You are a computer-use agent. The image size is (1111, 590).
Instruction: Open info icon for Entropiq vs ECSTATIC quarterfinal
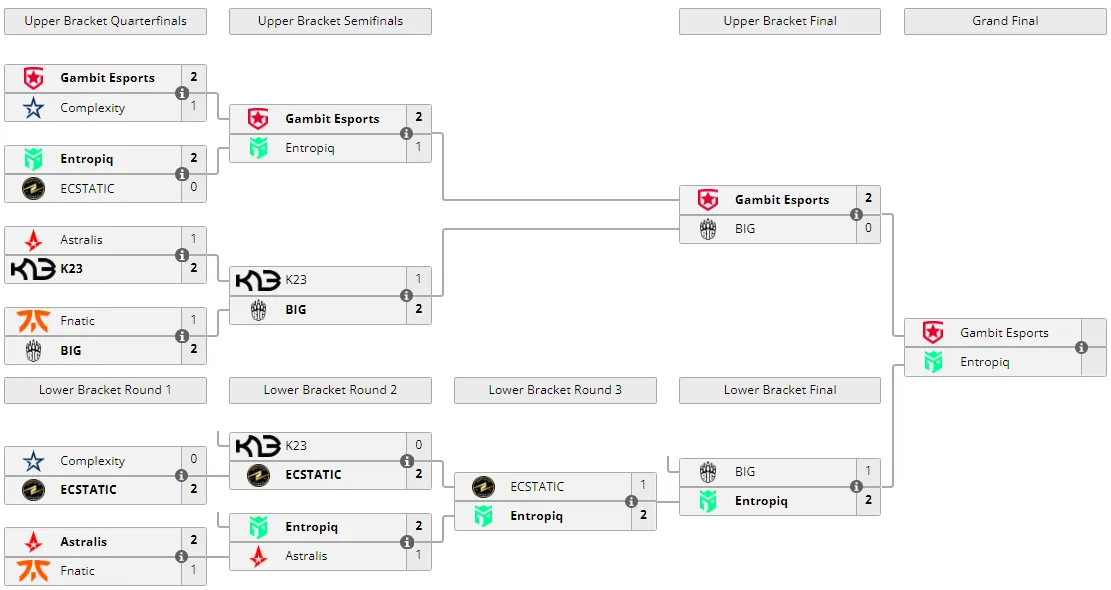click(x=182, y=174)
